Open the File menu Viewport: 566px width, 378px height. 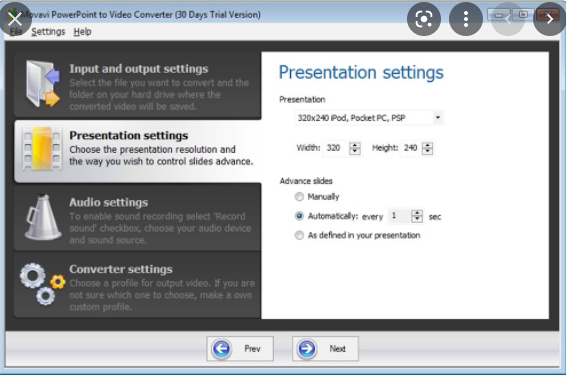16,32
